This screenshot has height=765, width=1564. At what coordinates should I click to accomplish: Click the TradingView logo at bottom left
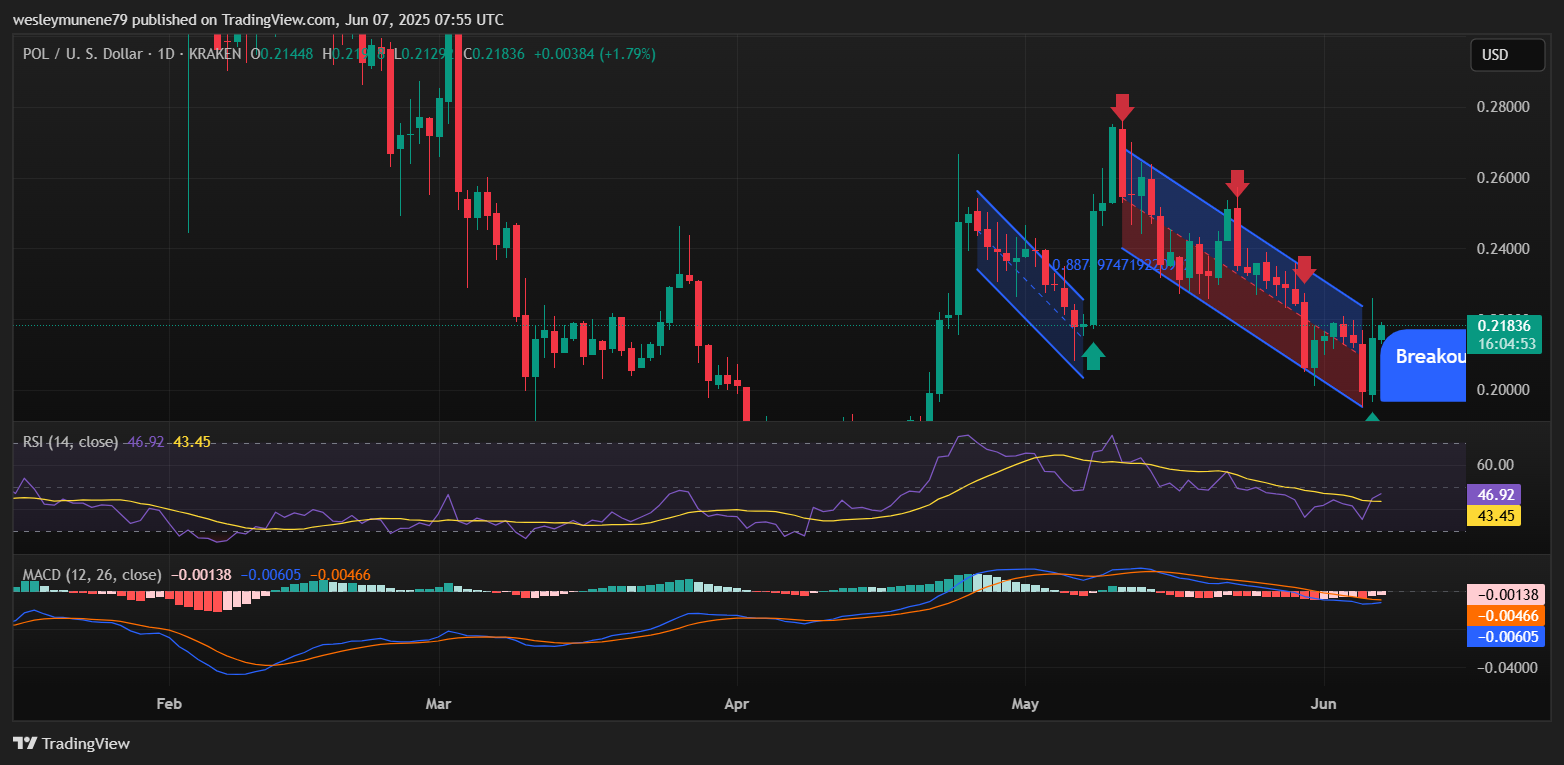pyautogui.click(x=72, y=743)
